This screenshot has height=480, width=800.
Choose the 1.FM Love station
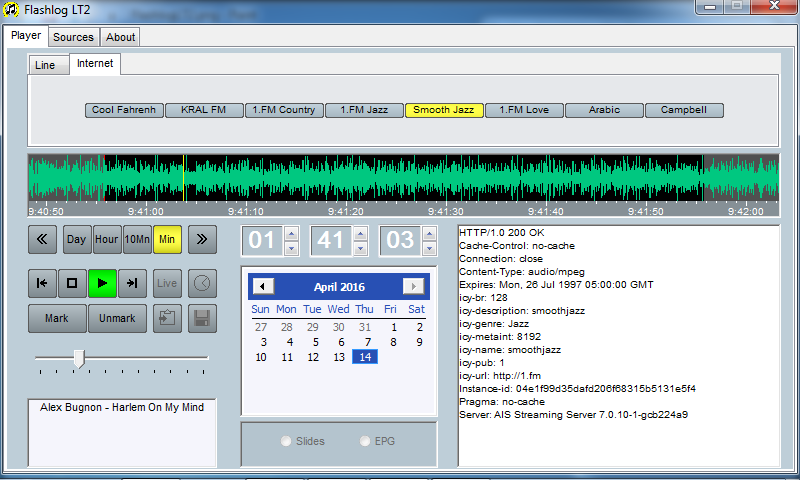click(x=524, y=110)
